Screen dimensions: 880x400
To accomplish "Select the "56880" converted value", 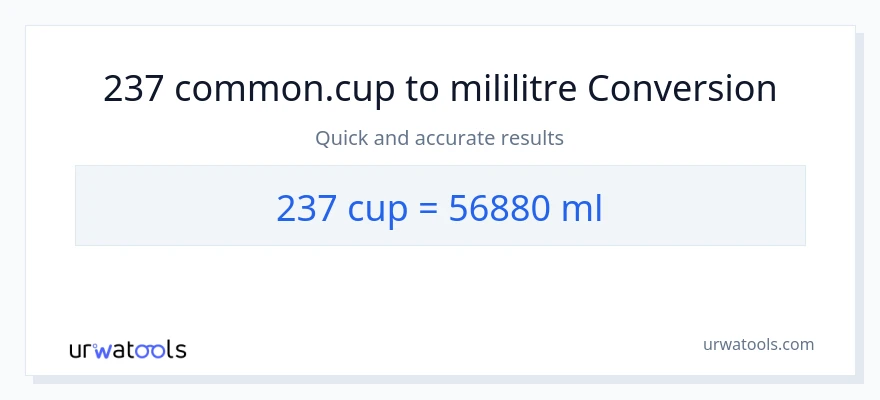I will point(498,207).
